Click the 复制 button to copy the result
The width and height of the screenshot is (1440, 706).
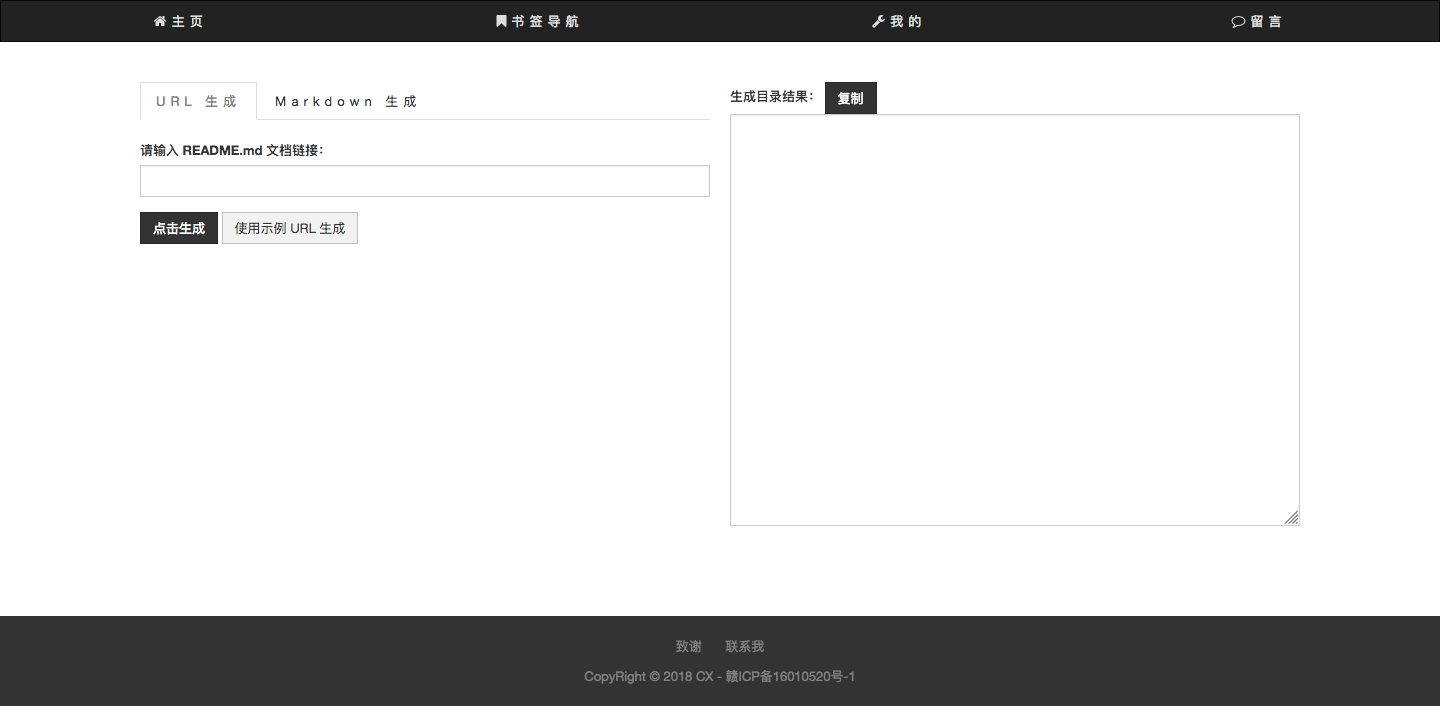851,98
